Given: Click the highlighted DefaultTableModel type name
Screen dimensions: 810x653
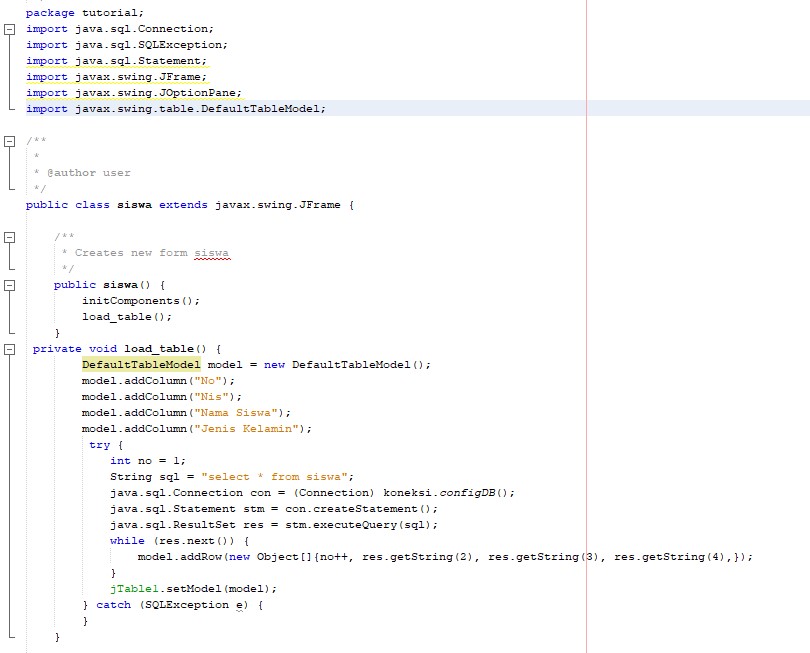Looking at the screenshot, I should [x=141, y=365].
